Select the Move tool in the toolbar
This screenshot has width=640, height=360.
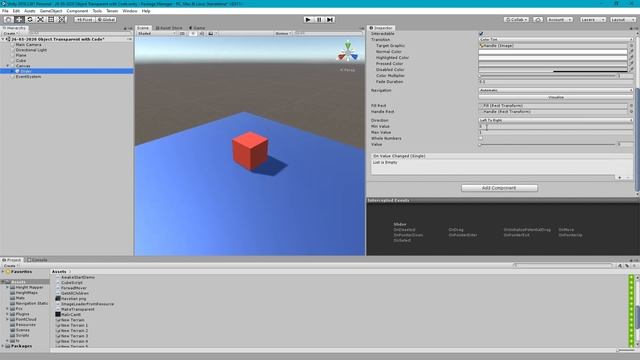point(19,20)
